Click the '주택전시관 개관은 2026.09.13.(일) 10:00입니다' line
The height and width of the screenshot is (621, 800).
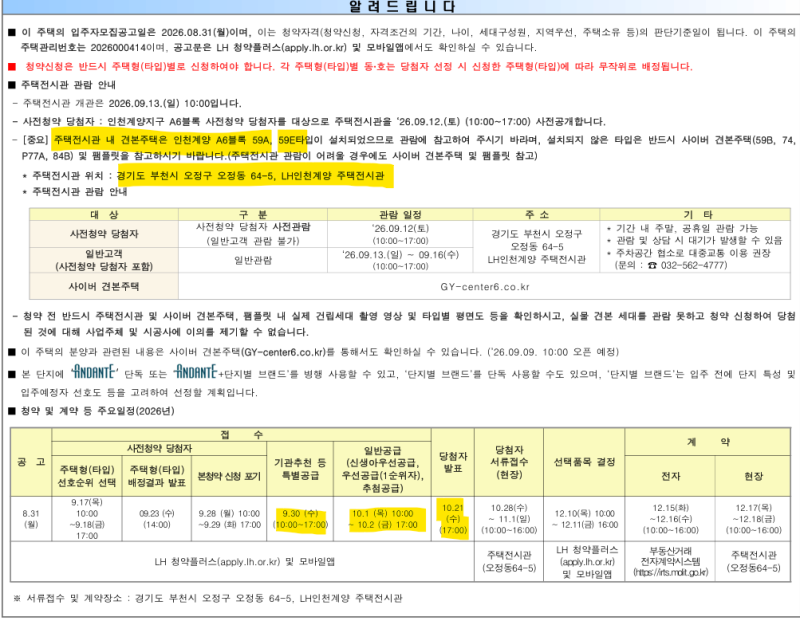(x=132, y=104)
